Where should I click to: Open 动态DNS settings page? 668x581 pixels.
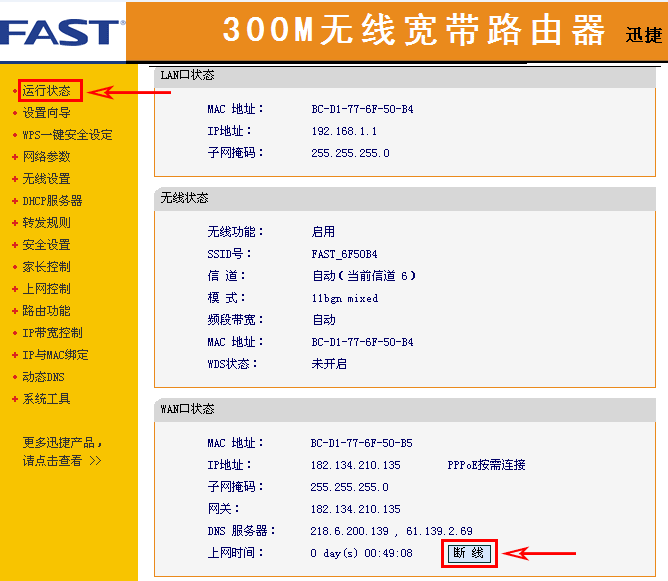tap(43, 377)
